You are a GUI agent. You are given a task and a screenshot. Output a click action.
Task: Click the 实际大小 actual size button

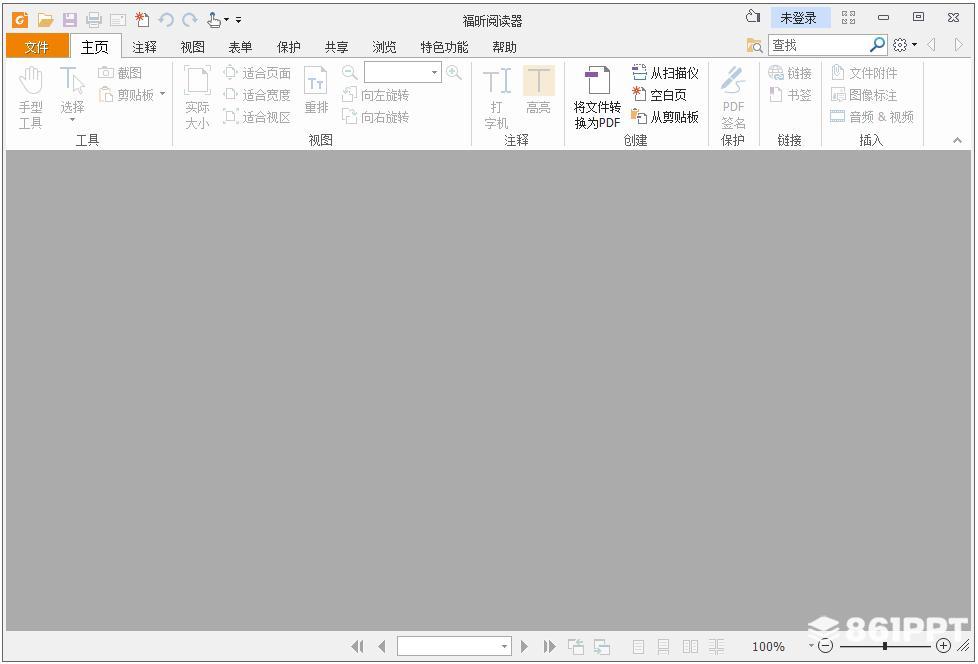point(197,98)
